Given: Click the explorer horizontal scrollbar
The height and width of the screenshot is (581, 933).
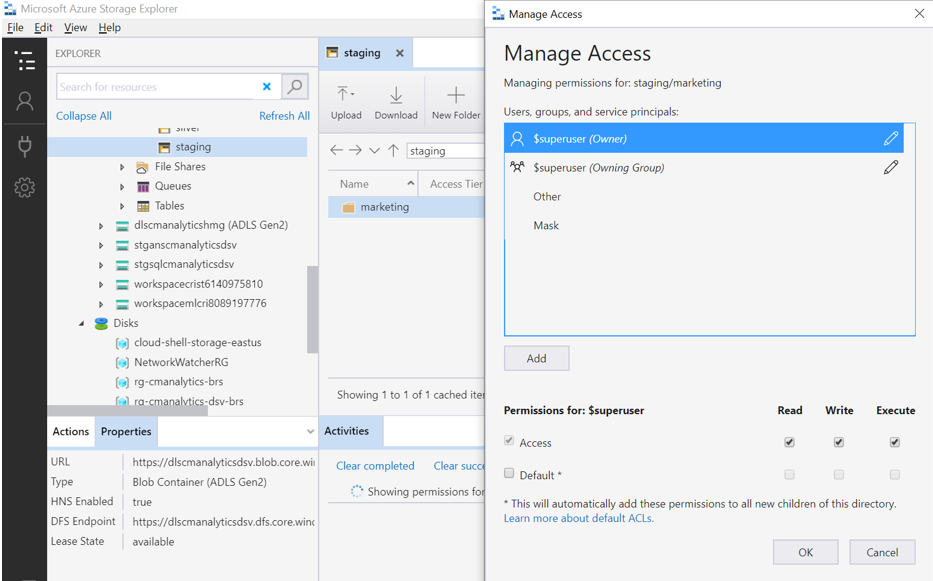Looking at the screenshot, I should (x=127, y=411).
